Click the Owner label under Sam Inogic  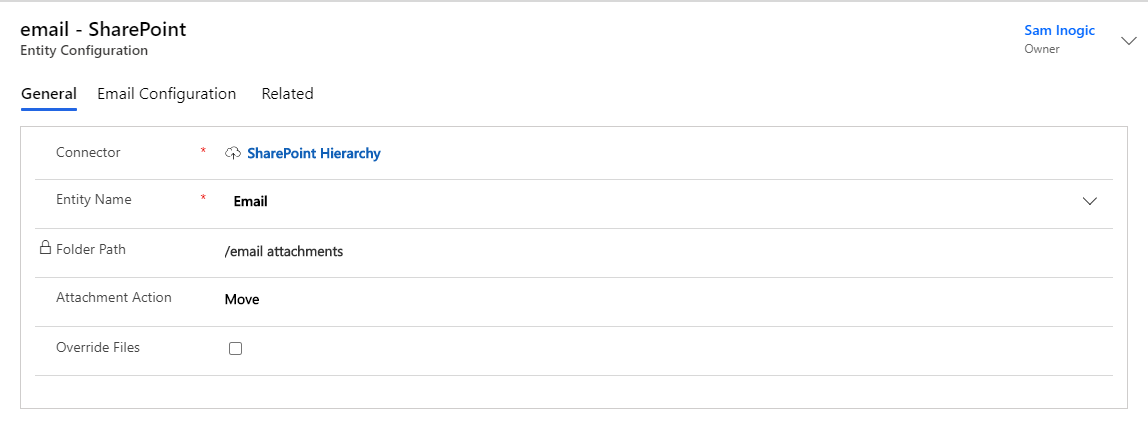click(1042, 49)
